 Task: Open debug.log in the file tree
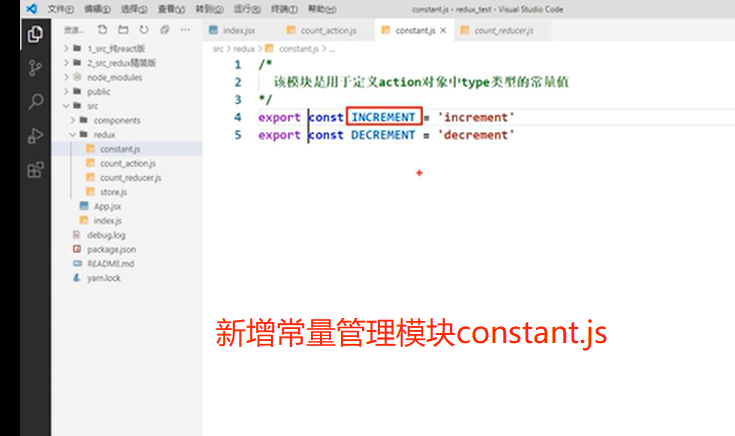tap(127, 235)
